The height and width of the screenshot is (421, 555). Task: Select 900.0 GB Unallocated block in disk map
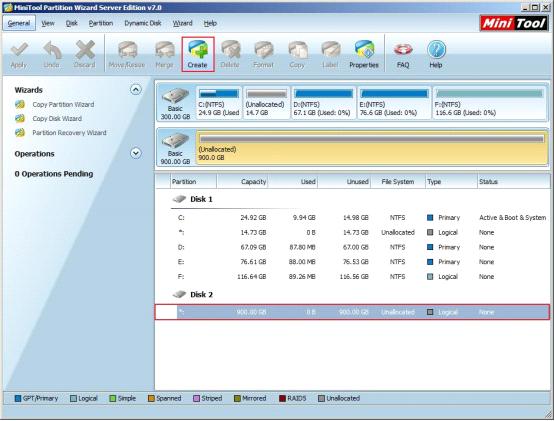pos(372,148)
